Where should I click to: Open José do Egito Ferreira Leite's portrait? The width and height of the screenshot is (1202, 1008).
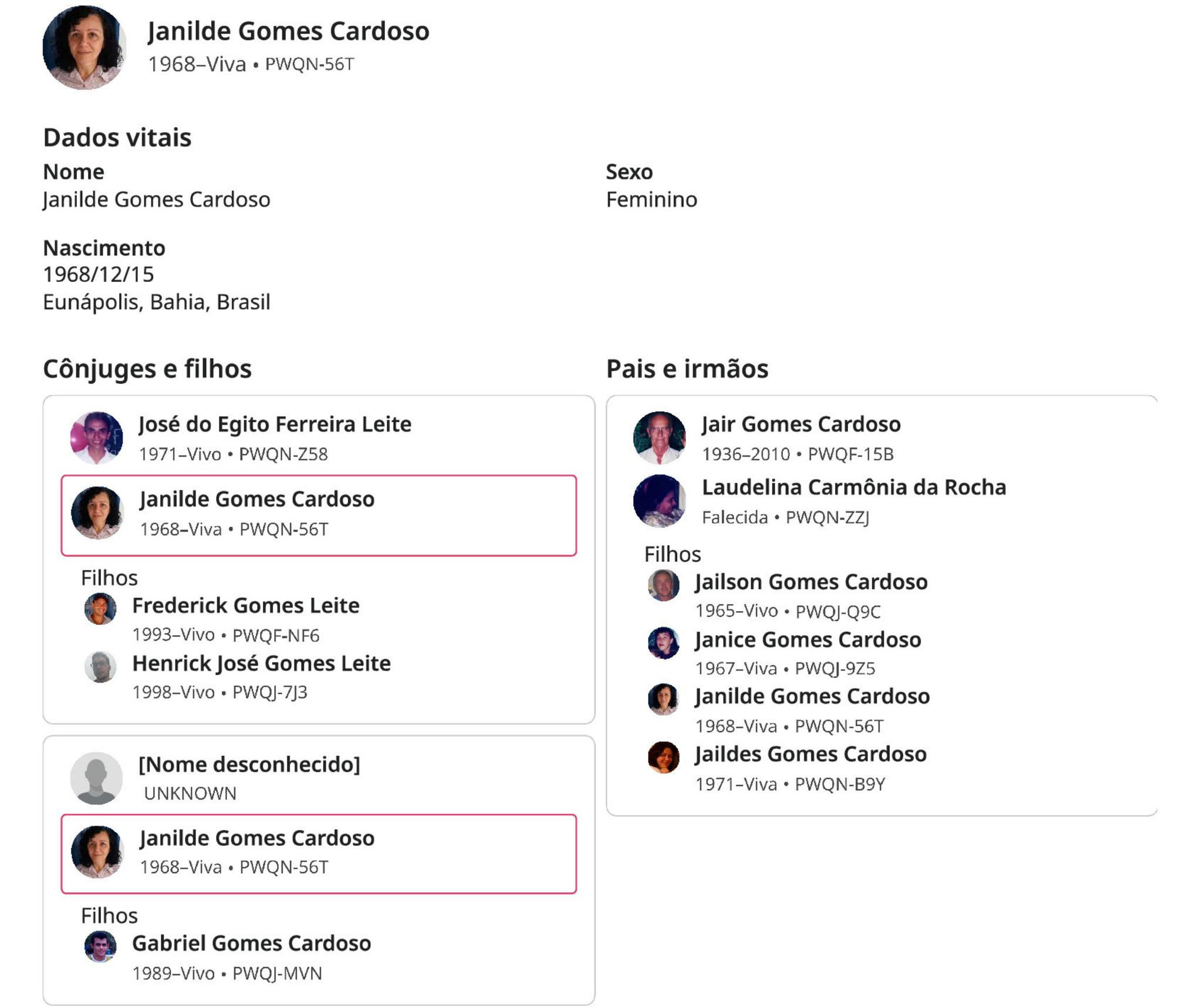pyautogui.click(x=96, y=438)
